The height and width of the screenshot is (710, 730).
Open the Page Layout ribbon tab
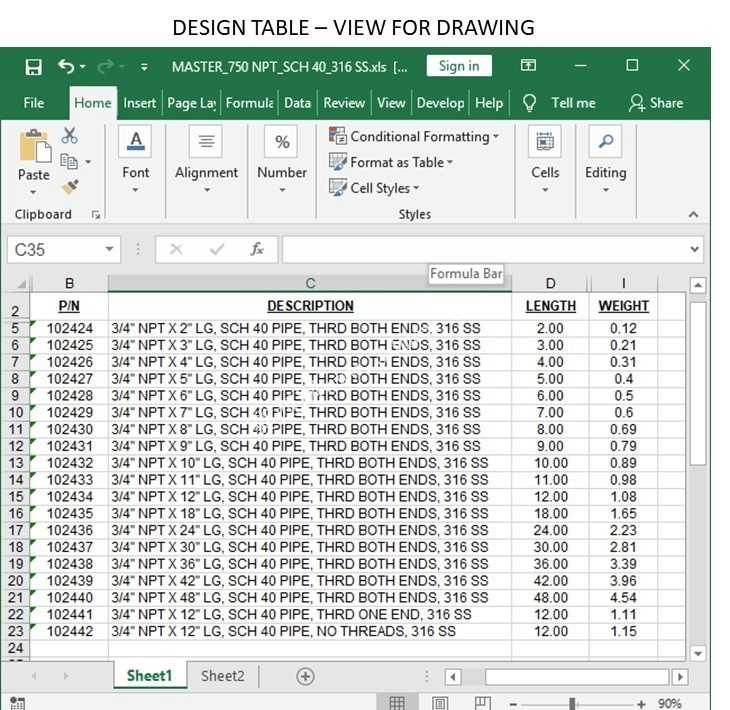point(191,103)
